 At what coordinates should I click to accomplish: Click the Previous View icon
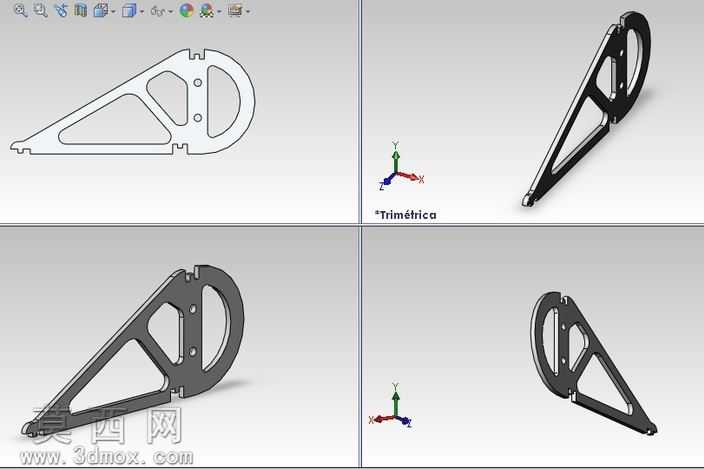pos(61,10)
